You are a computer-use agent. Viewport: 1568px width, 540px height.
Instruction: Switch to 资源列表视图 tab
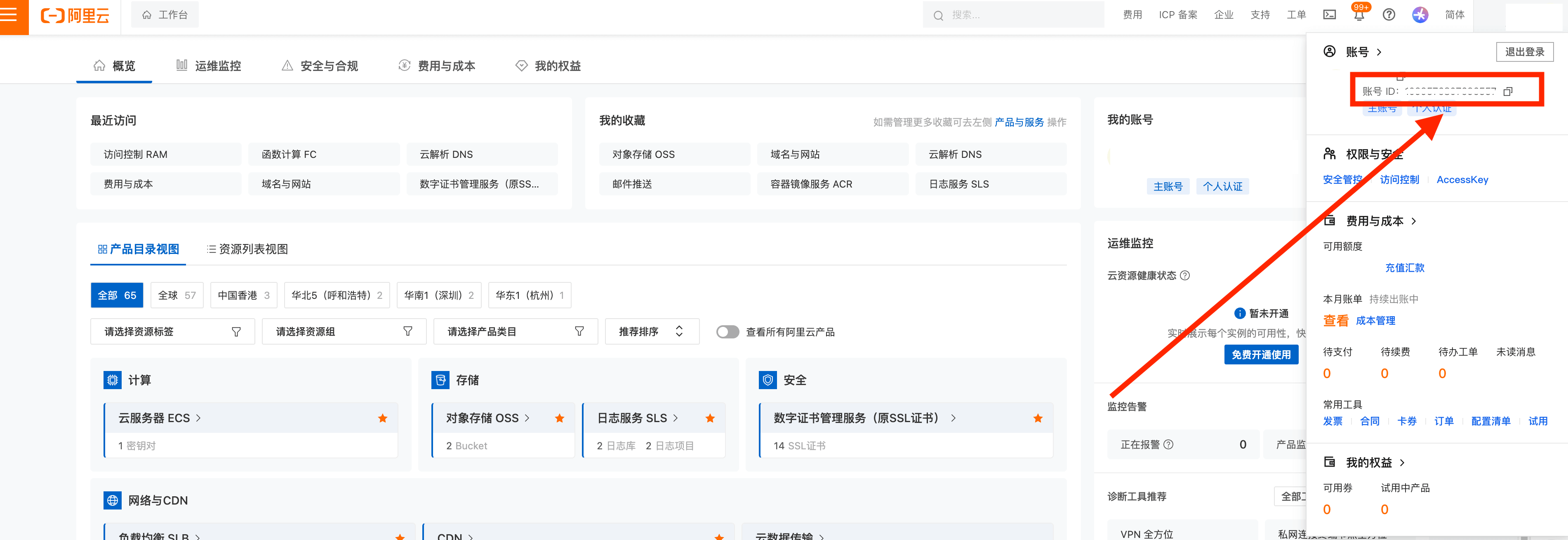click(x=247, y=249)
